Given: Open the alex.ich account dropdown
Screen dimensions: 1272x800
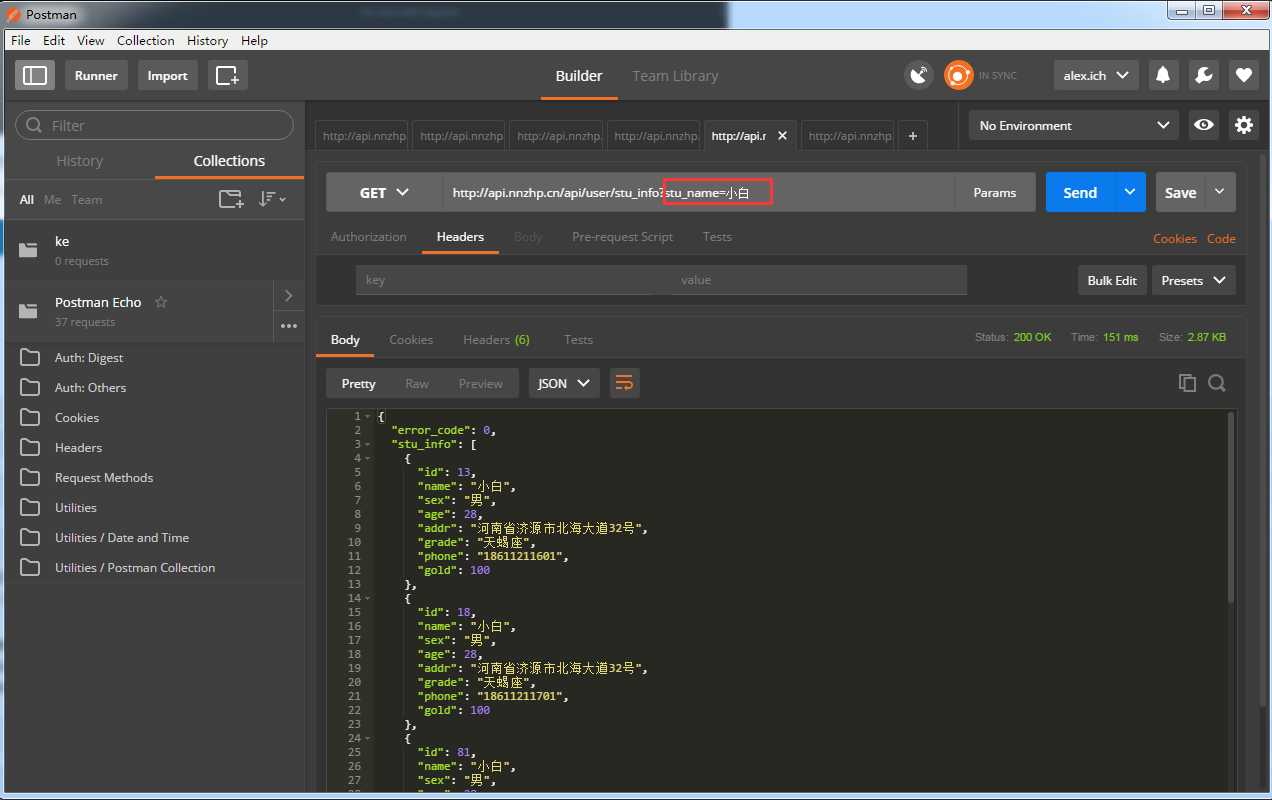Looking at the screenshot, I should click(1096, 75).
